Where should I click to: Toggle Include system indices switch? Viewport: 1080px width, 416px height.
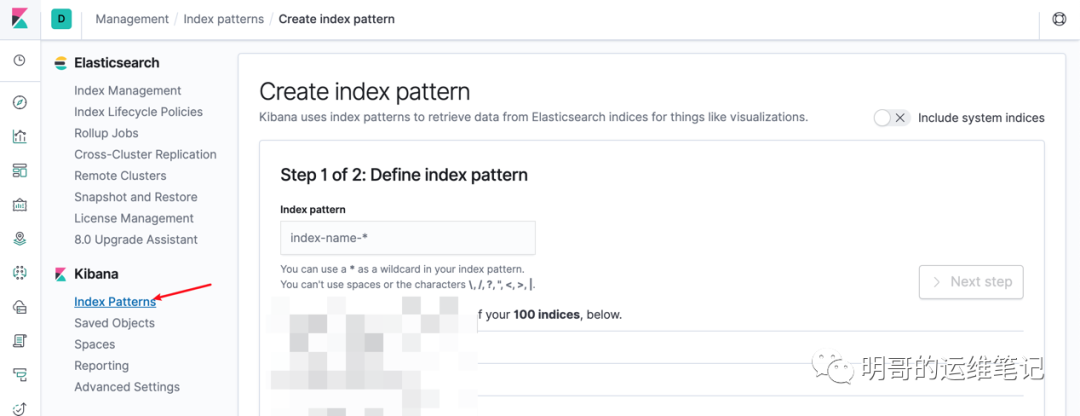(892, 118)
